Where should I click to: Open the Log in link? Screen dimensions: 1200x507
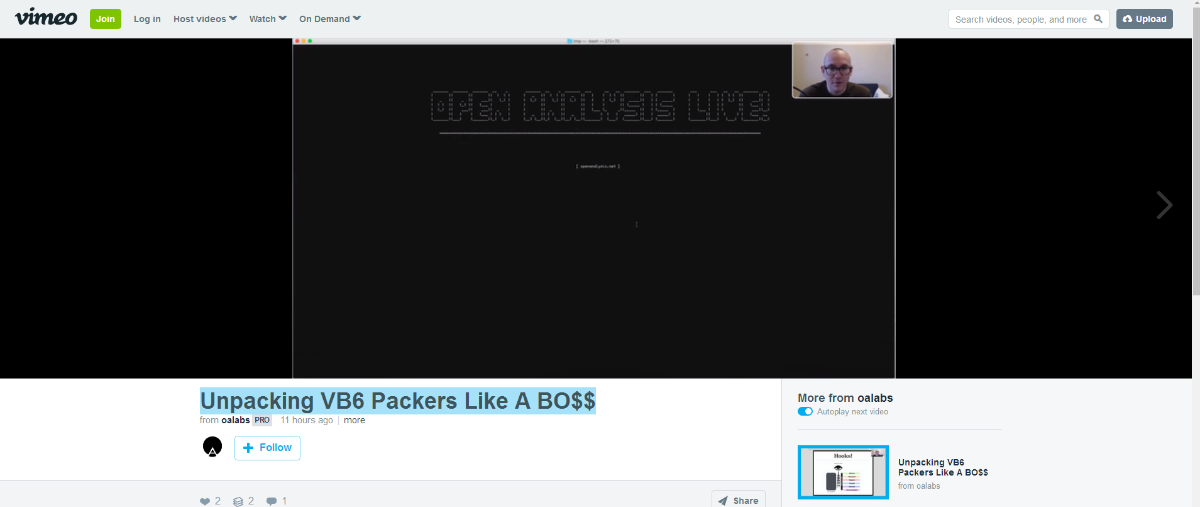point(147,19)
